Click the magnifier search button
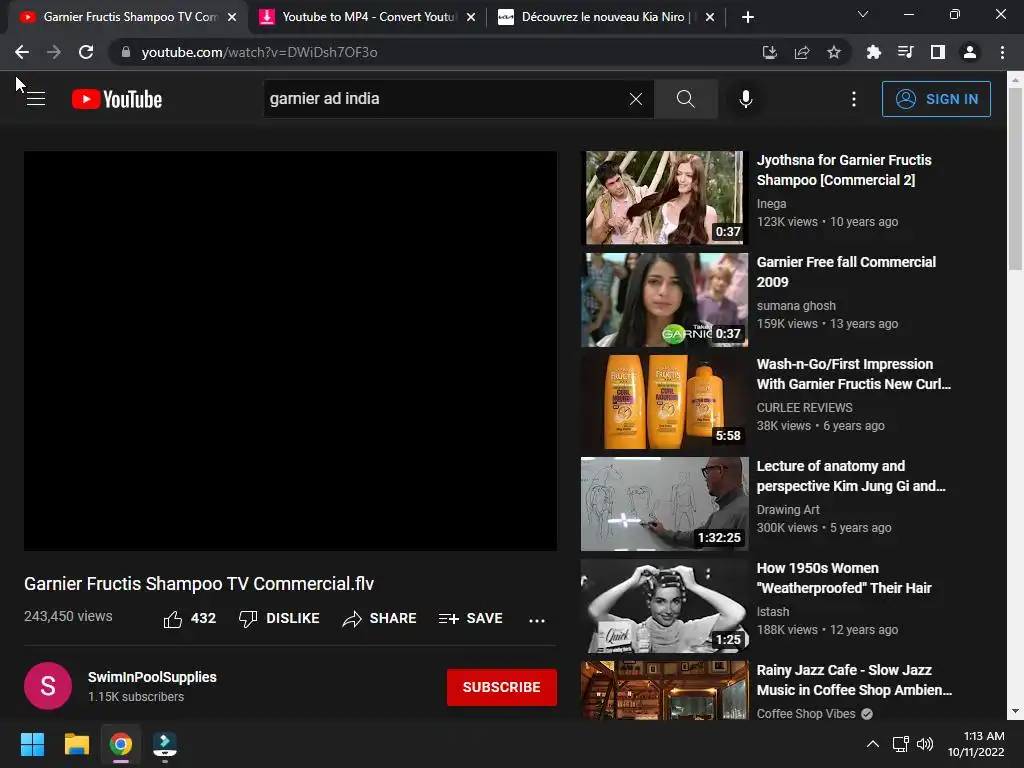This screenshot has height=768, width=1024. pyautogui.click(x=686, y=99)
